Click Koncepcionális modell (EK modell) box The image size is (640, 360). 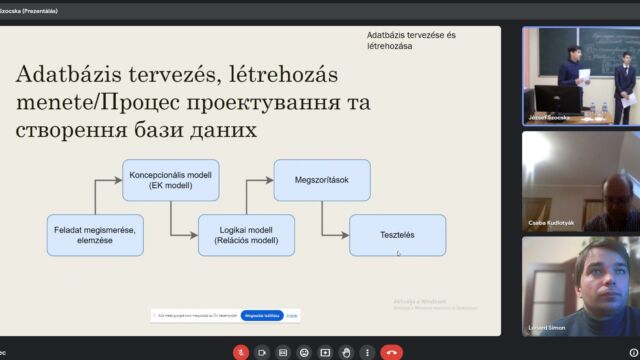click(x=171, y=180)
